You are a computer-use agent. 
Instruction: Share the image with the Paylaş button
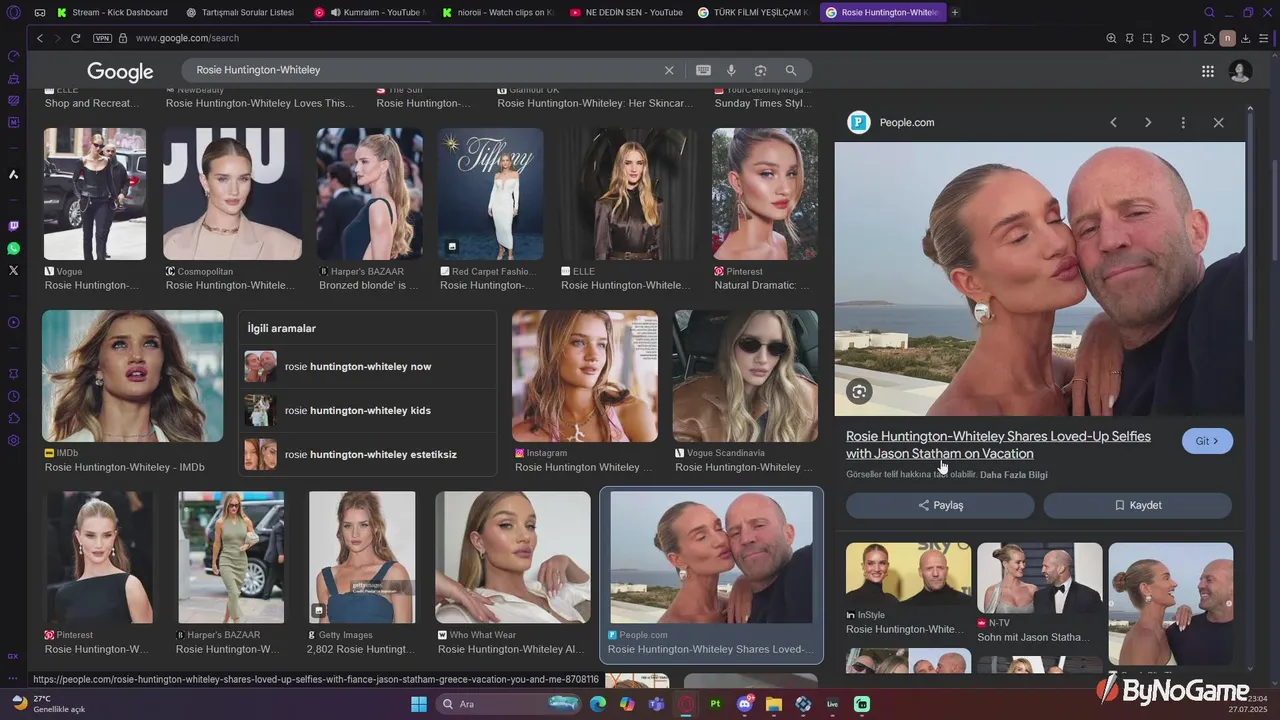[940, 505]
